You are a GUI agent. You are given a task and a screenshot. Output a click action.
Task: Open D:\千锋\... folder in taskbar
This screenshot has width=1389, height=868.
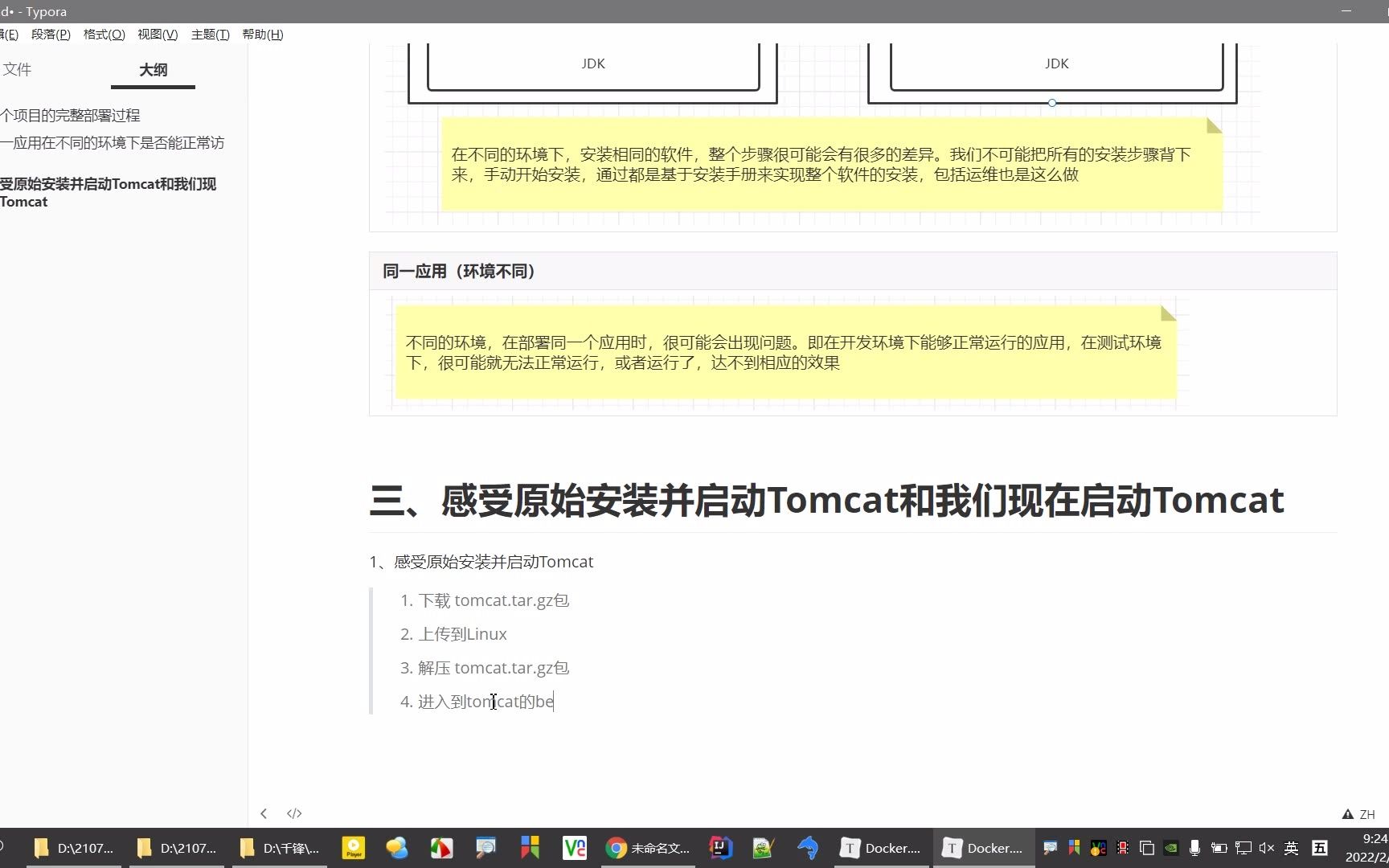280,848
